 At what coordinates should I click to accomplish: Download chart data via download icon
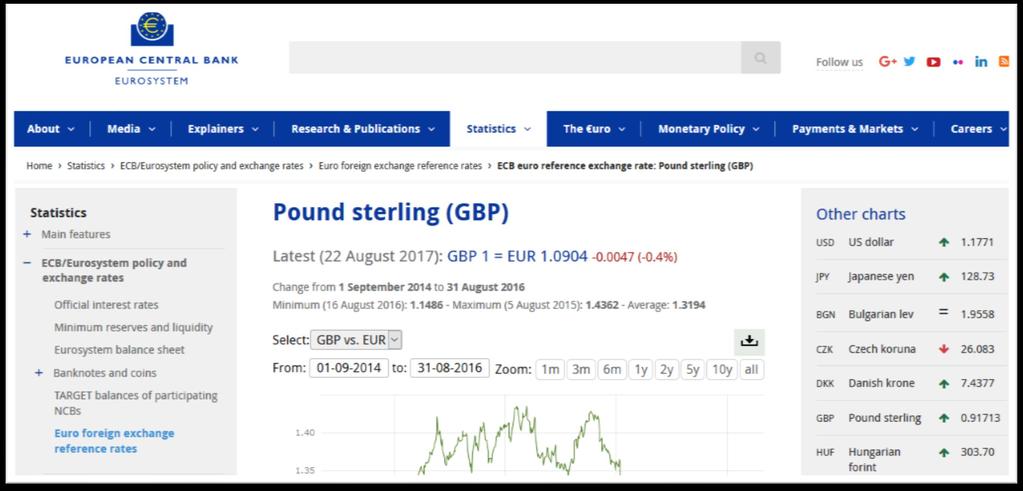(x=749, y=341)
